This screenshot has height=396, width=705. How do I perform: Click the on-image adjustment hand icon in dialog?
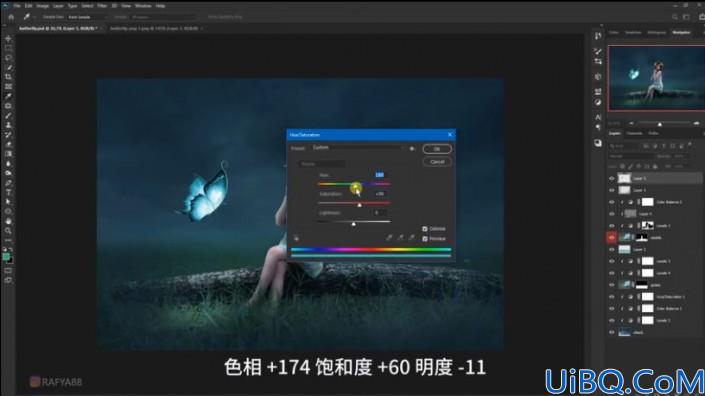click(296, 238)
